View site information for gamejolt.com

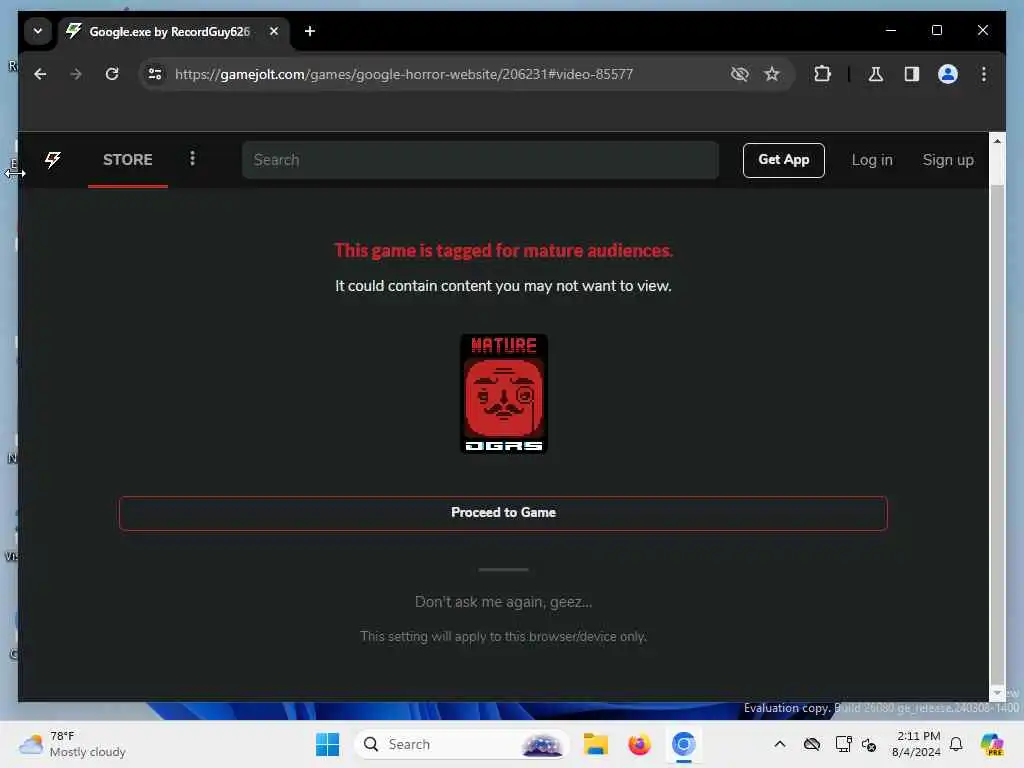[155, 74]
